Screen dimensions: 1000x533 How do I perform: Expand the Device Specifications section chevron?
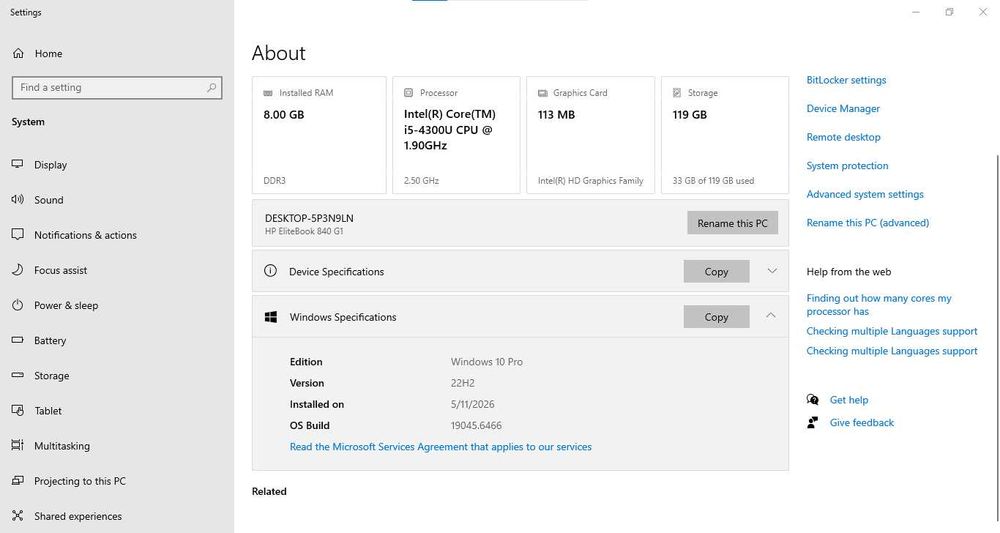tap(772, 271)
